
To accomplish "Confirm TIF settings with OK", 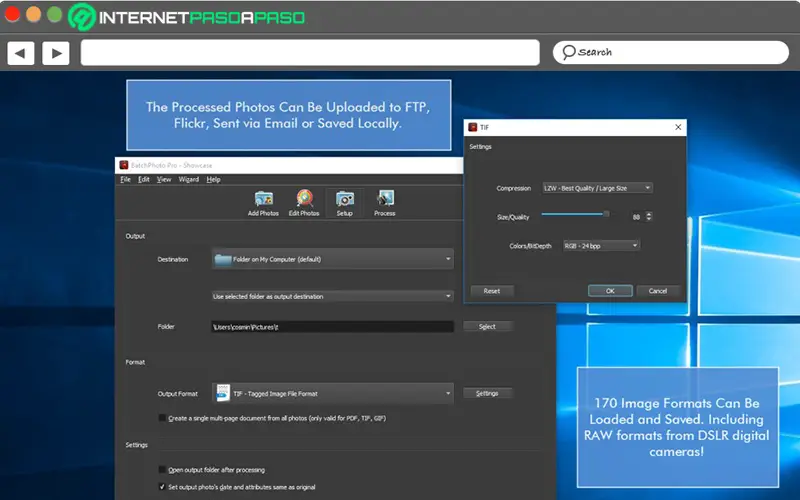I will pos(610,291).
